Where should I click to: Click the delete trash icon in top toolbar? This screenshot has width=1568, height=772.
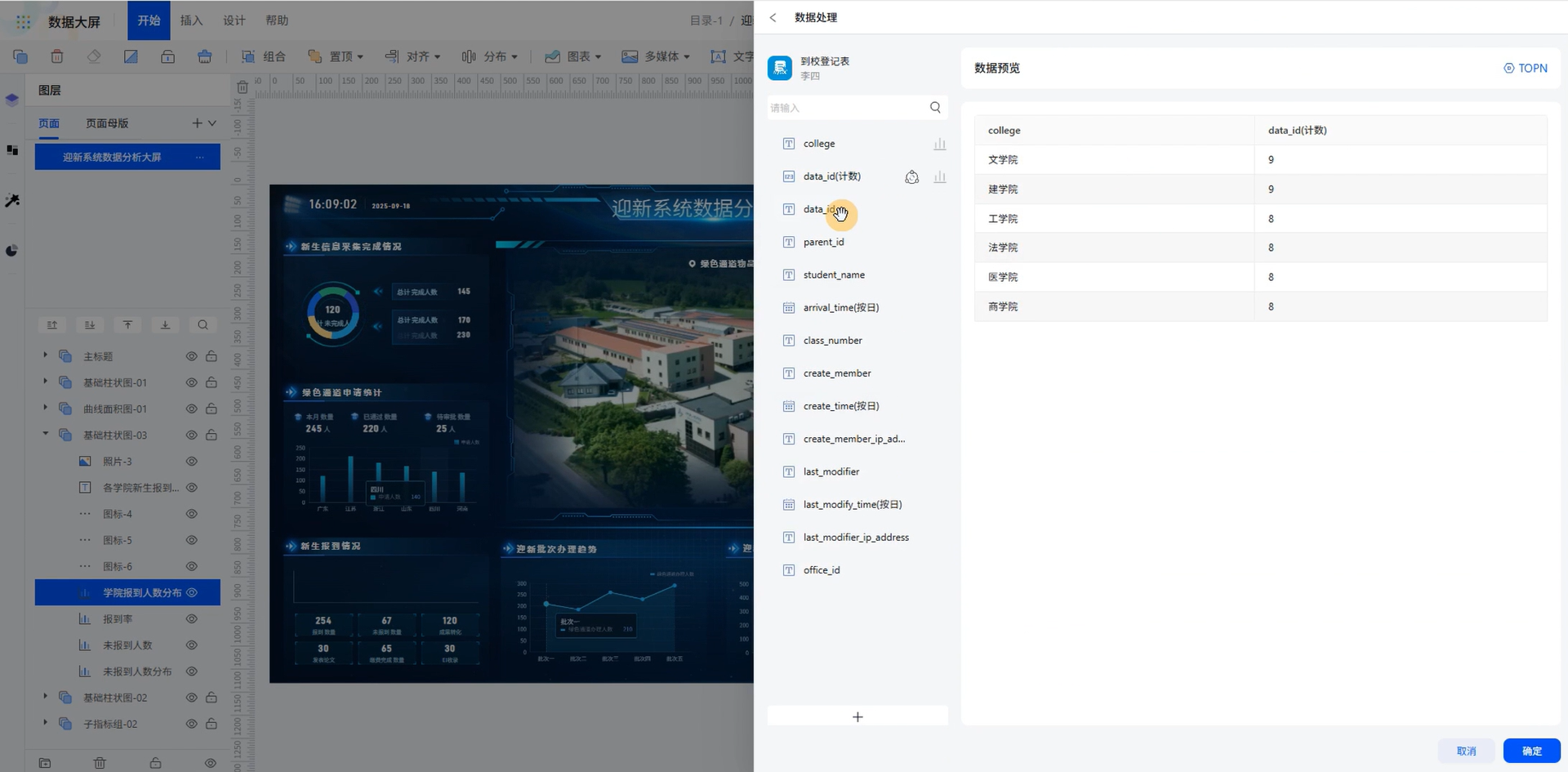point(57,56)
